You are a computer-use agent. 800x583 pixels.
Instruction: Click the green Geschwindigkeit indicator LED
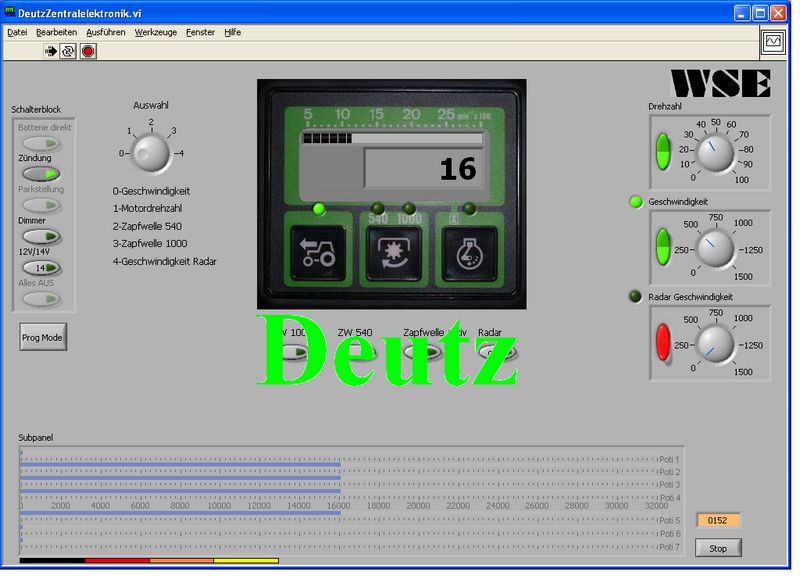(x=636, y=201)
